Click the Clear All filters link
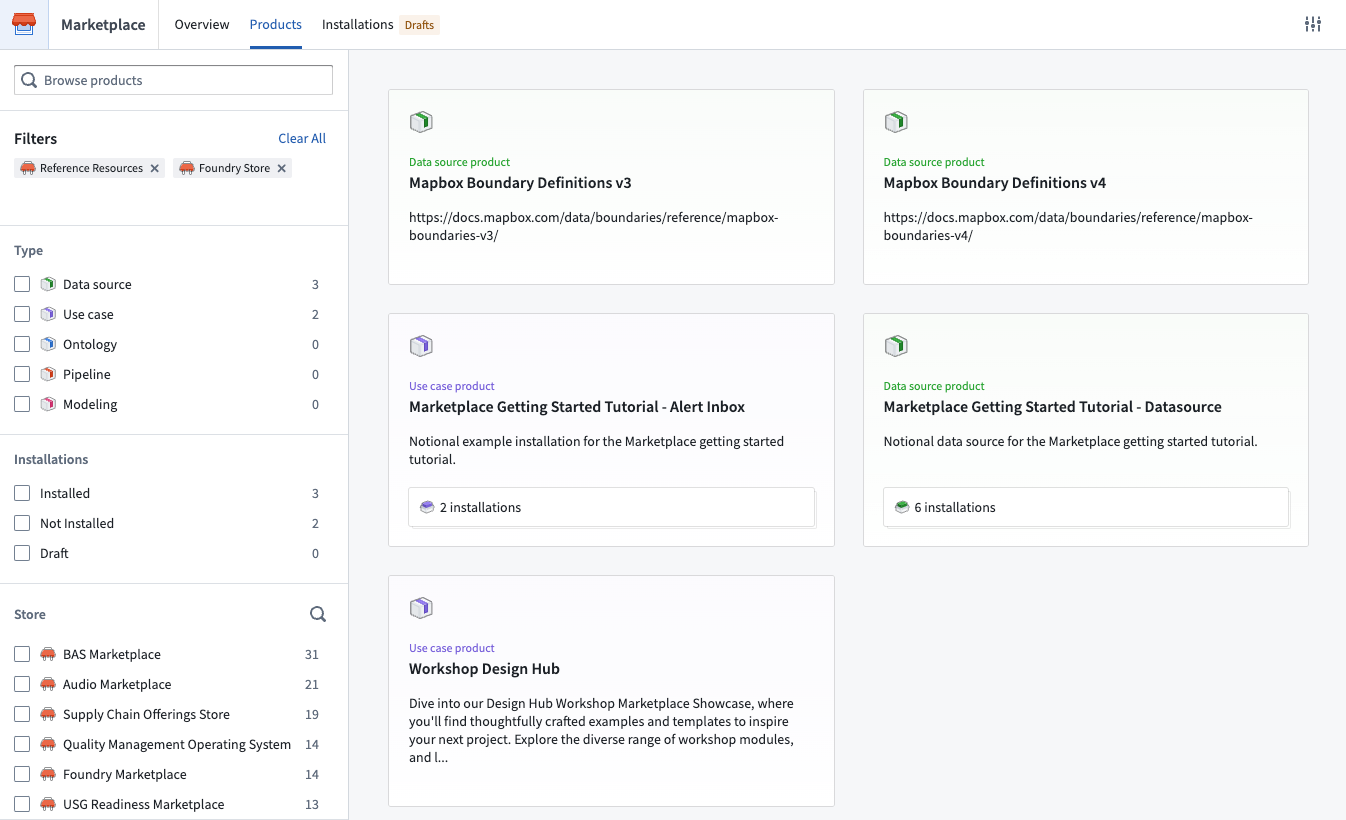1346x820 pixels. tap(302, 138)
